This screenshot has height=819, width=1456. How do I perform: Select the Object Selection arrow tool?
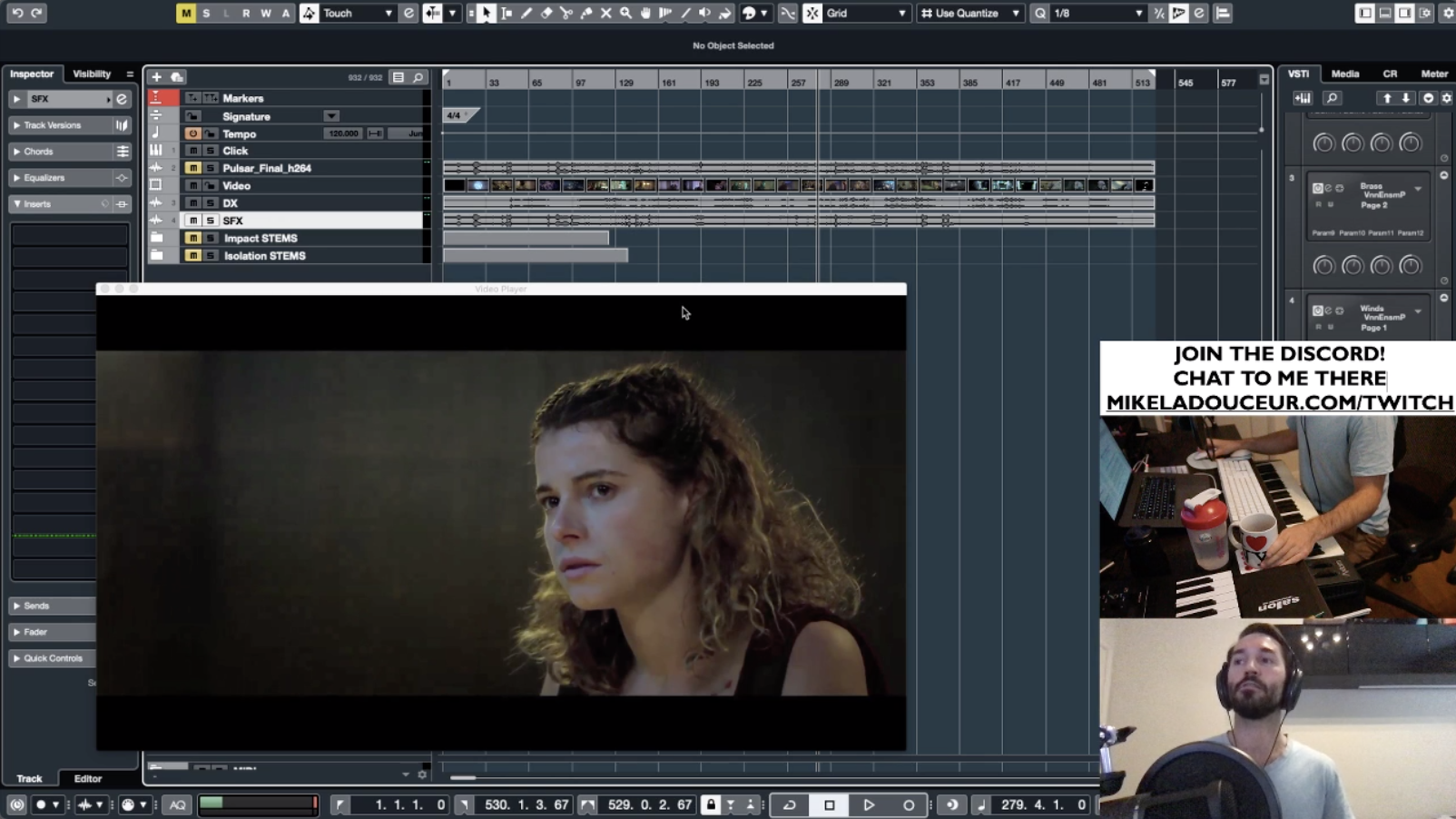[487, 13]
